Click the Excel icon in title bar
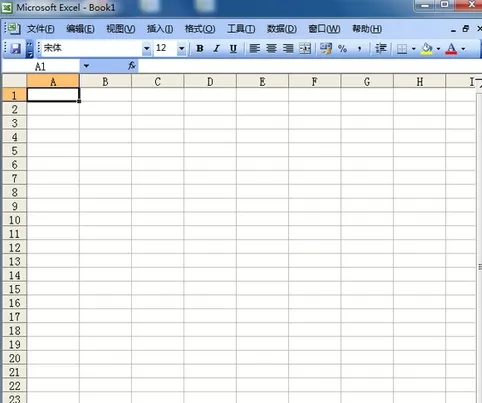 (x=7, y=7)
